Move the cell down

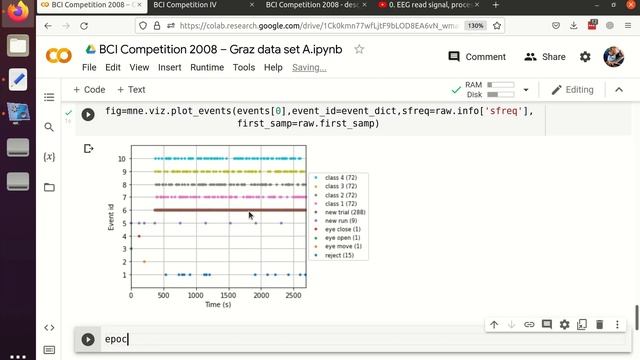tap(511, 324)
